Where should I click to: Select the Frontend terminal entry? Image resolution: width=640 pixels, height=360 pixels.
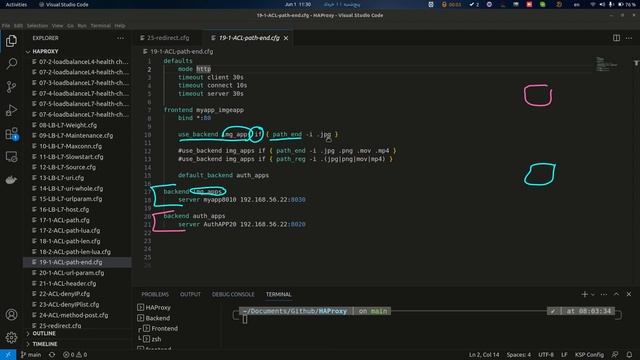tap(164, 329)
